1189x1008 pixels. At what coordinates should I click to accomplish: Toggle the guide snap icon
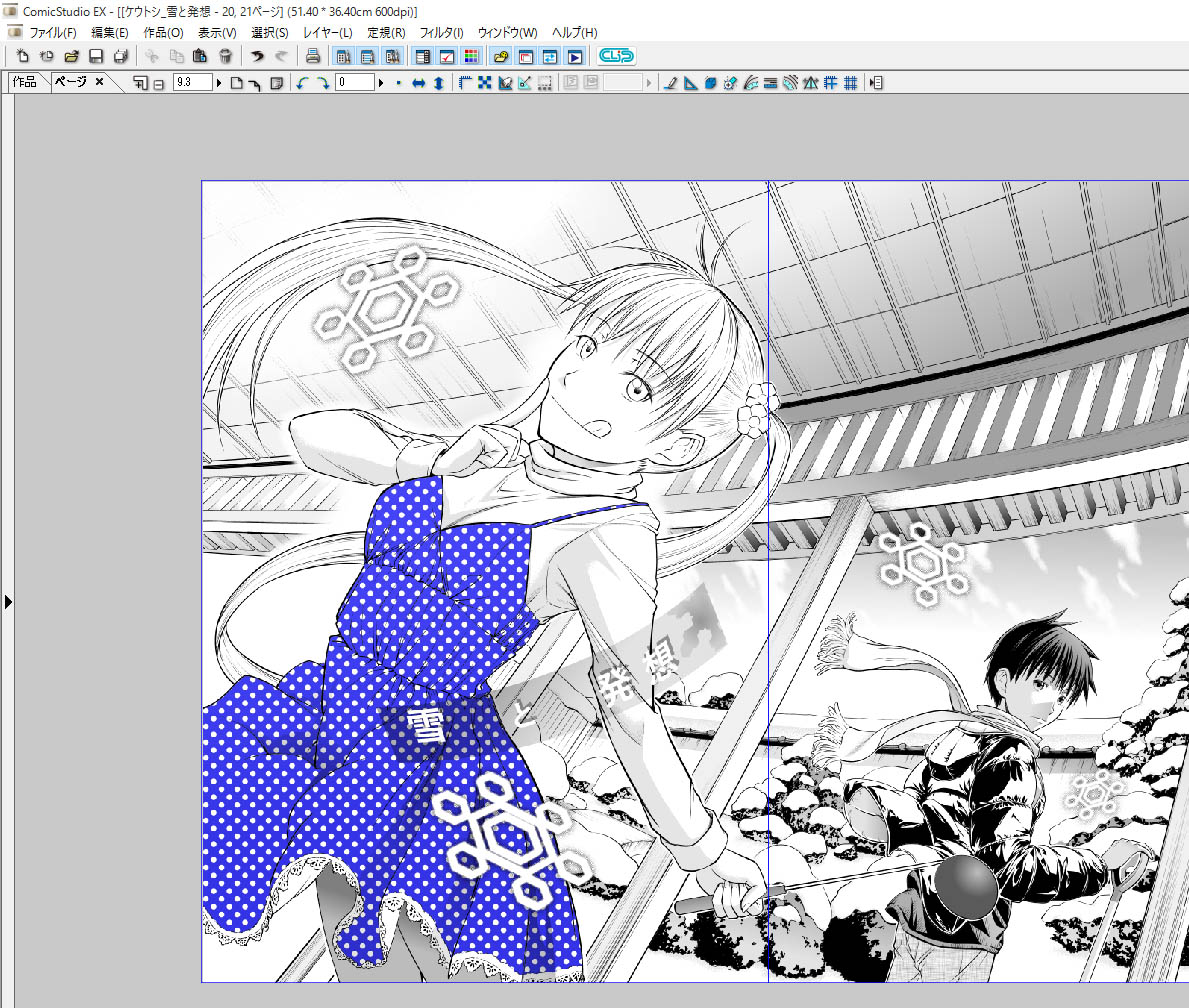(x=831, y=83)
